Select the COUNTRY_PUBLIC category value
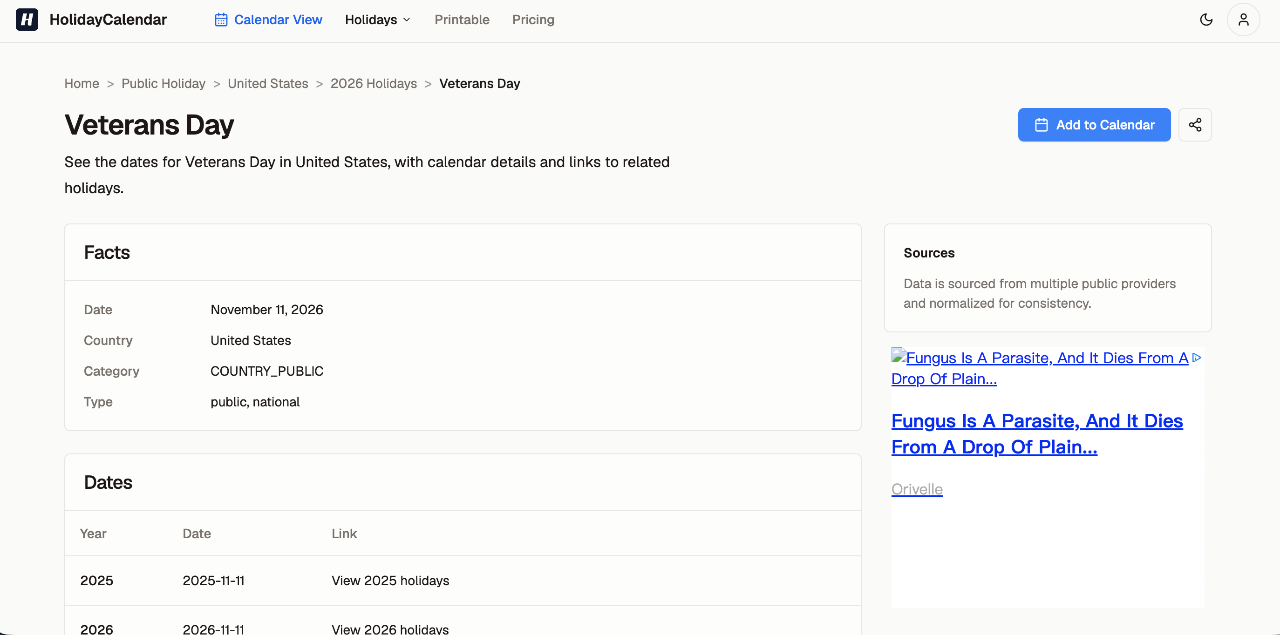The width and height of the screenshot is (1280, 635). tap(267, 371)
